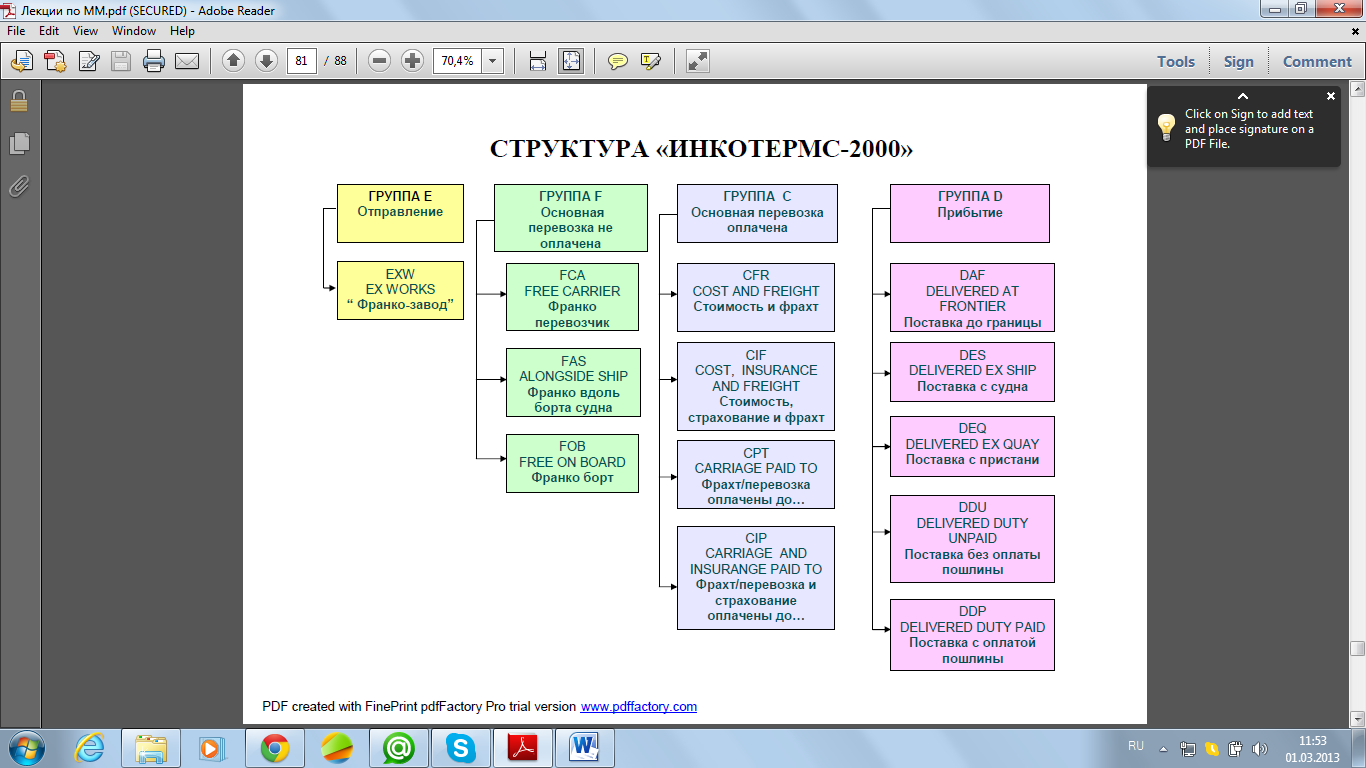Open the Edit menu
The width and height of the screenshot is (1366, 768).
tap(49, 31)
